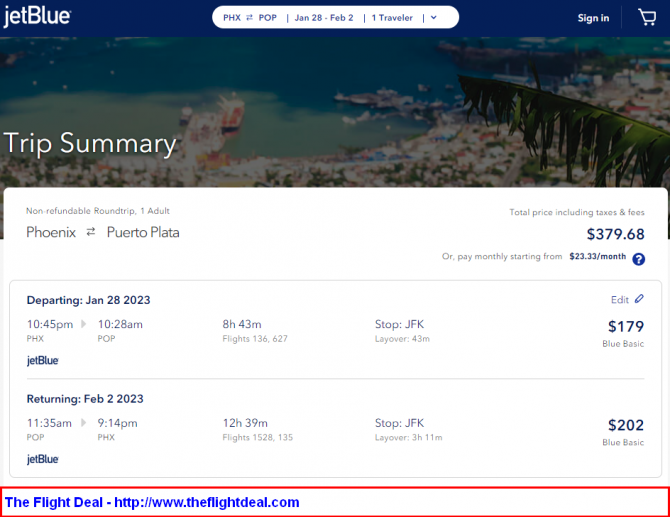Click Non-refundable Roundtrip, 1 Adult text

pyautogui.click(x=98, y=211)
